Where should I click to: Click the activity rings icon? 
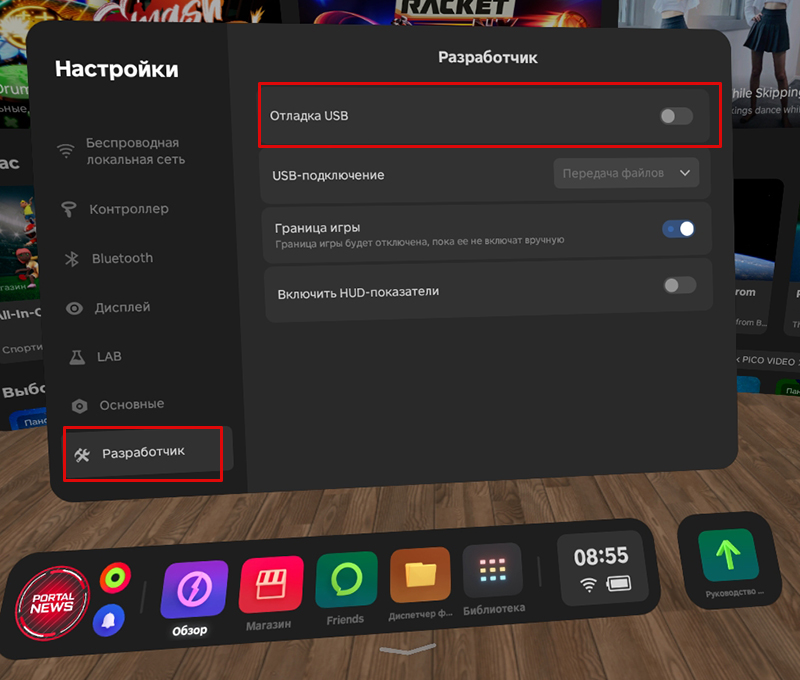pos(114,577)
